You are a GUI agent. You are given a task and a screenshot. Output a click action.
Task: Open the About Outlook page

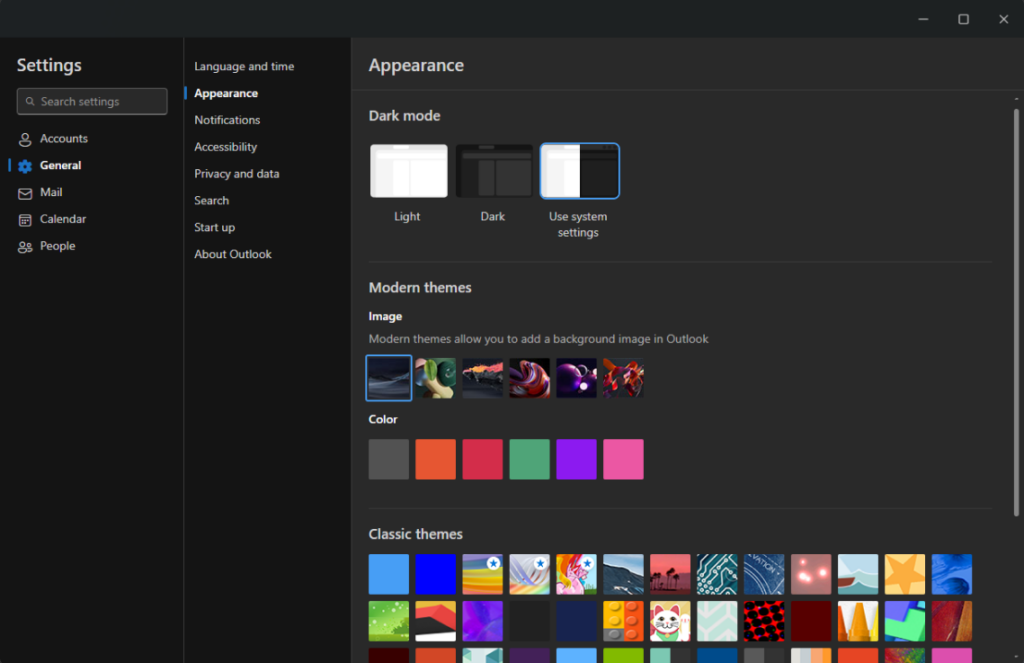click(x=232, y=253)
